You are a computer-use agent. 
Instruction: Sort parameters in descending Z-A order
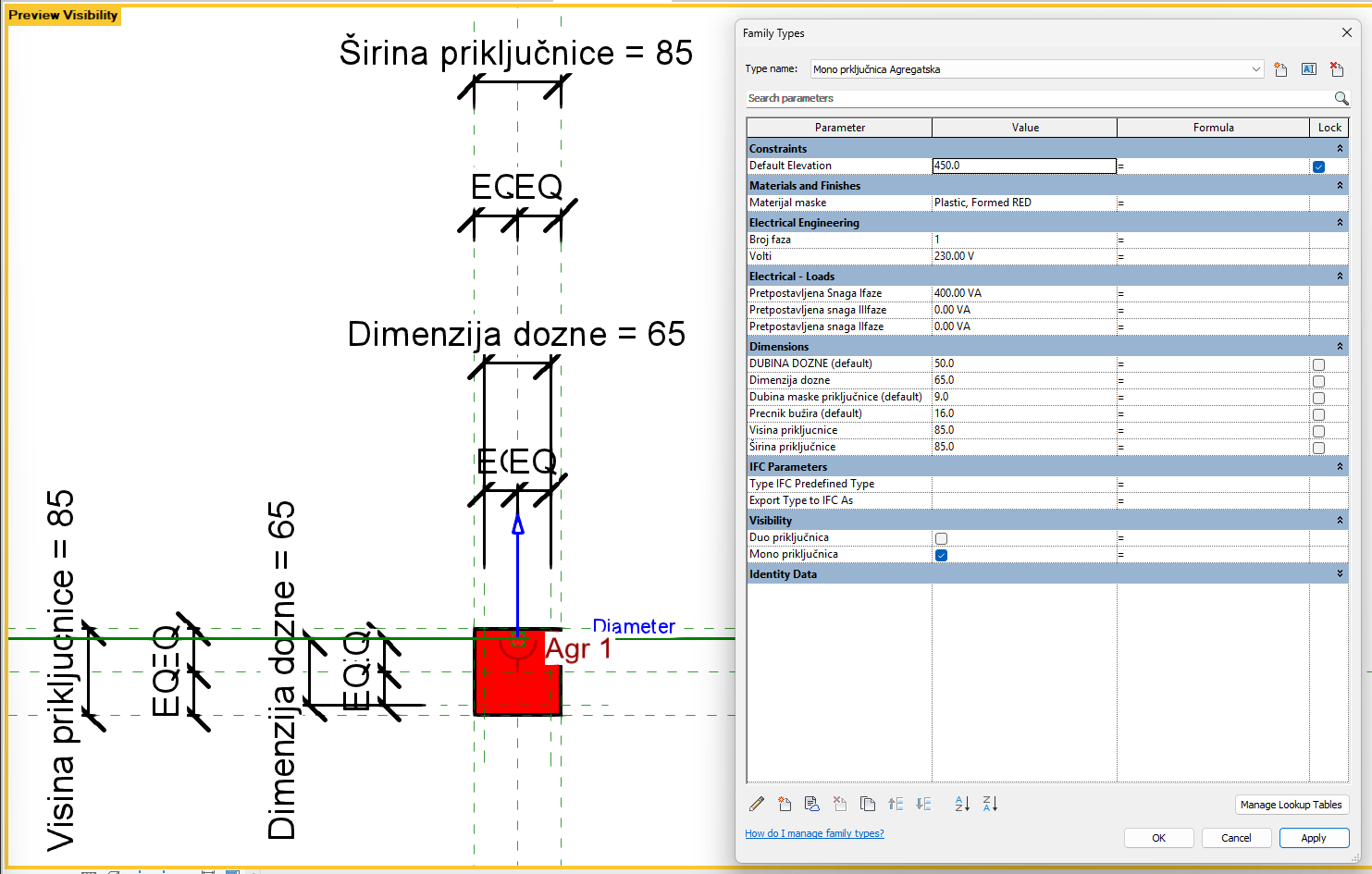coord(990,804)
